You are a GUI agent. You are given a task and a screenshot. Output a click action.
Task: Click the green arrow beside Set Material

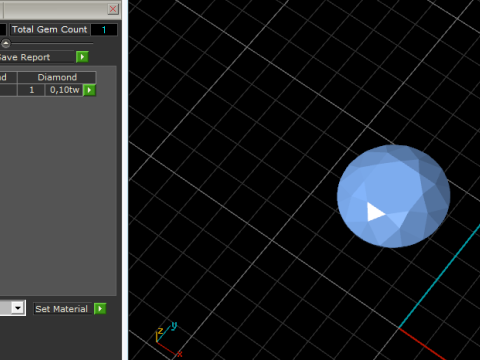coord(100,309)
